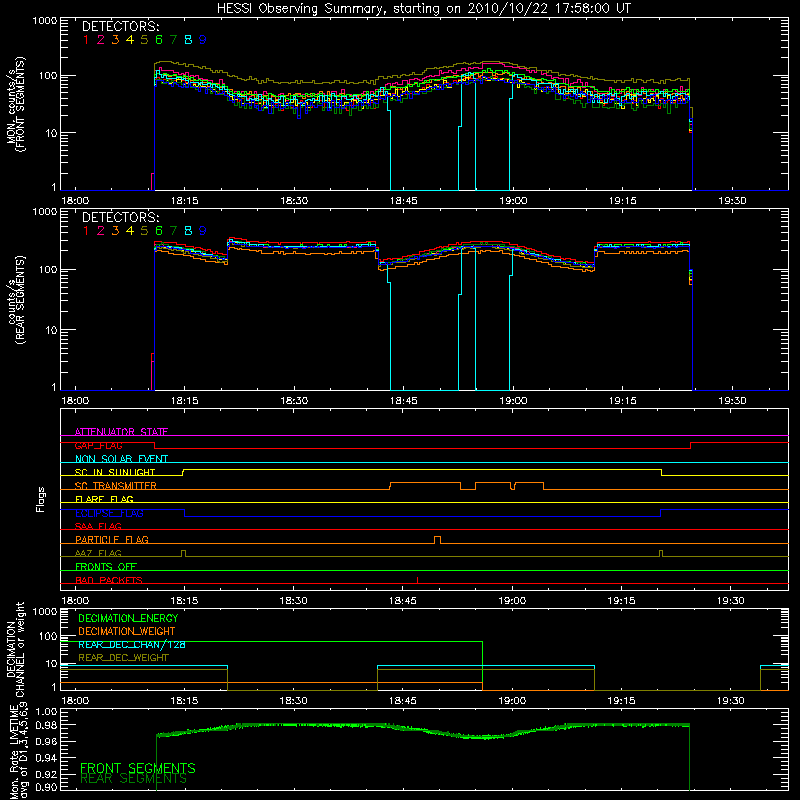Select detector 8 in the front segments legend
Image resolution: width=800 pixels, height=800 pixels.
tap(188, 40)
